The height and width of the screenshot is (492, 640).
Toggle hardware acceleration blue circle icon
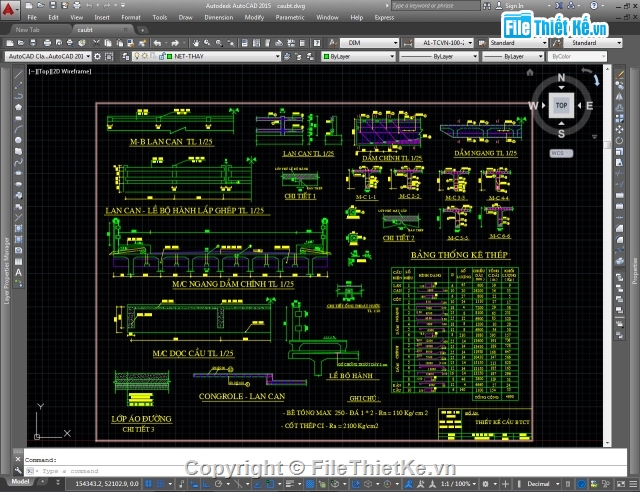581,484
